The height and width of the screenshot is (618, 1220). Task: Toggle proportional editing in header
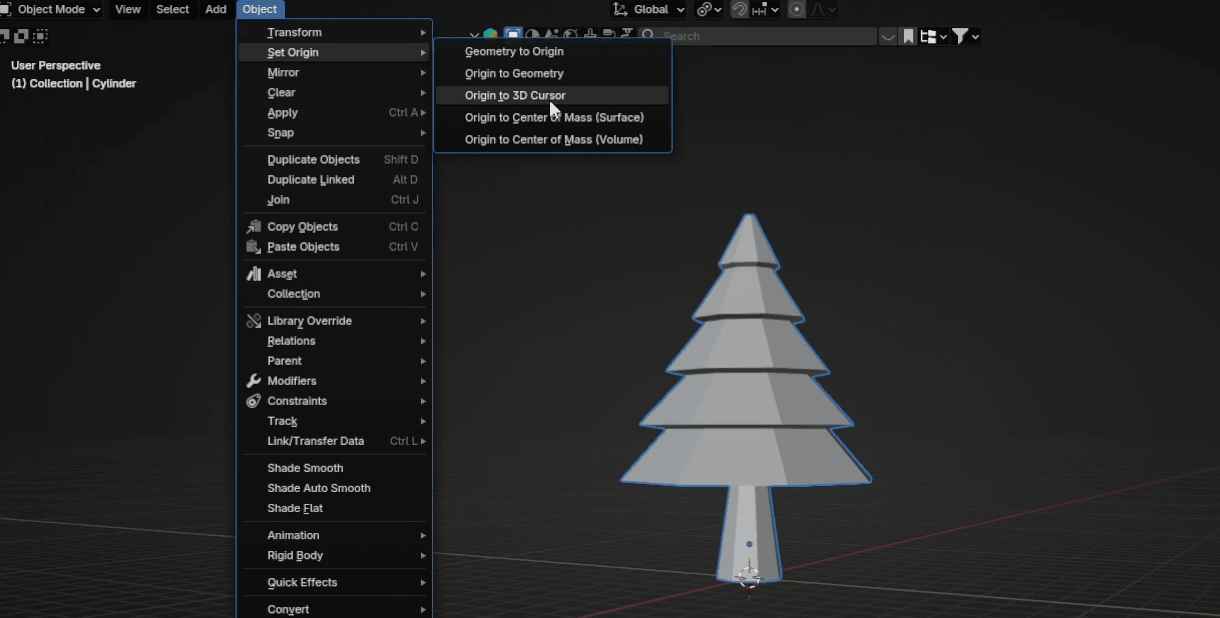click(797, 9)
